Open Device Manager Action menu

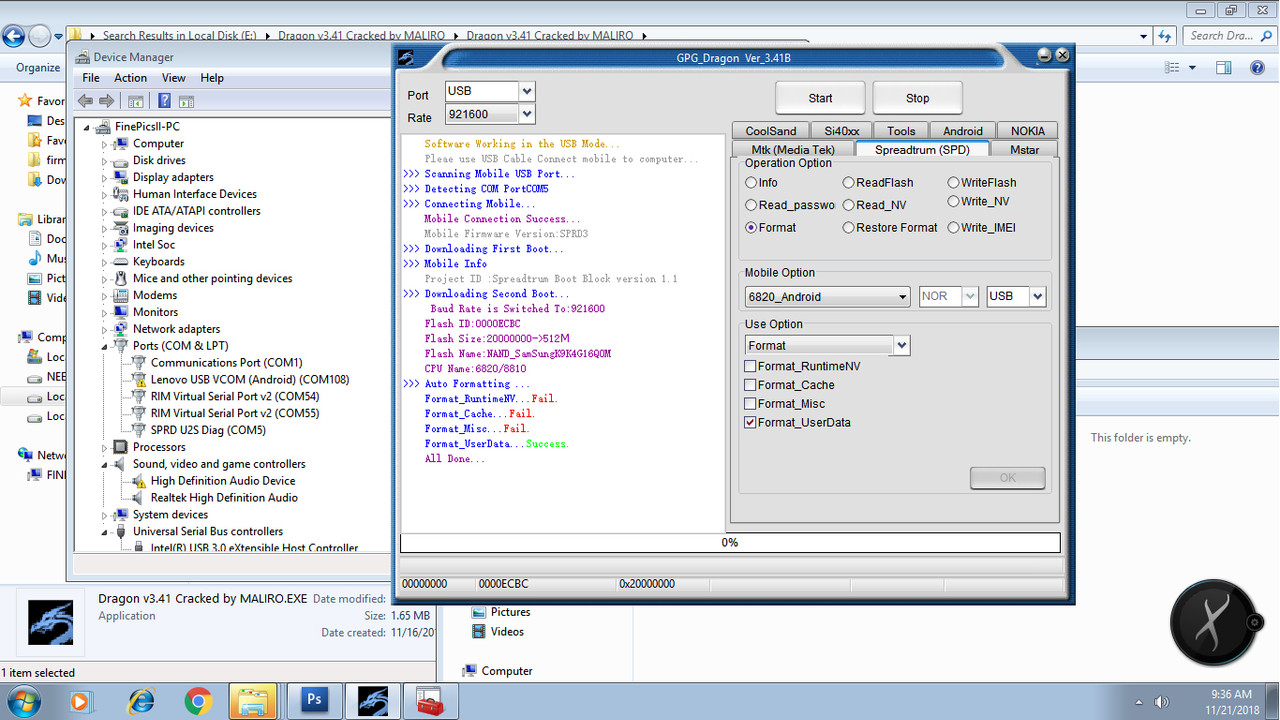tap(130, 78)
